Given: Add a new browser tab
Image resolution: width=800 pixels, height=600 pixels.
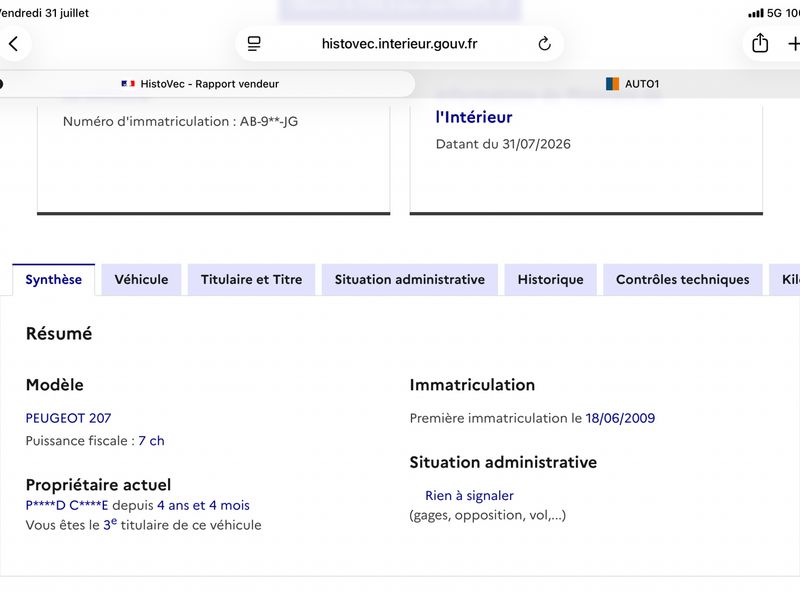Looking at the screenshot, I should [x=793, y=44].
